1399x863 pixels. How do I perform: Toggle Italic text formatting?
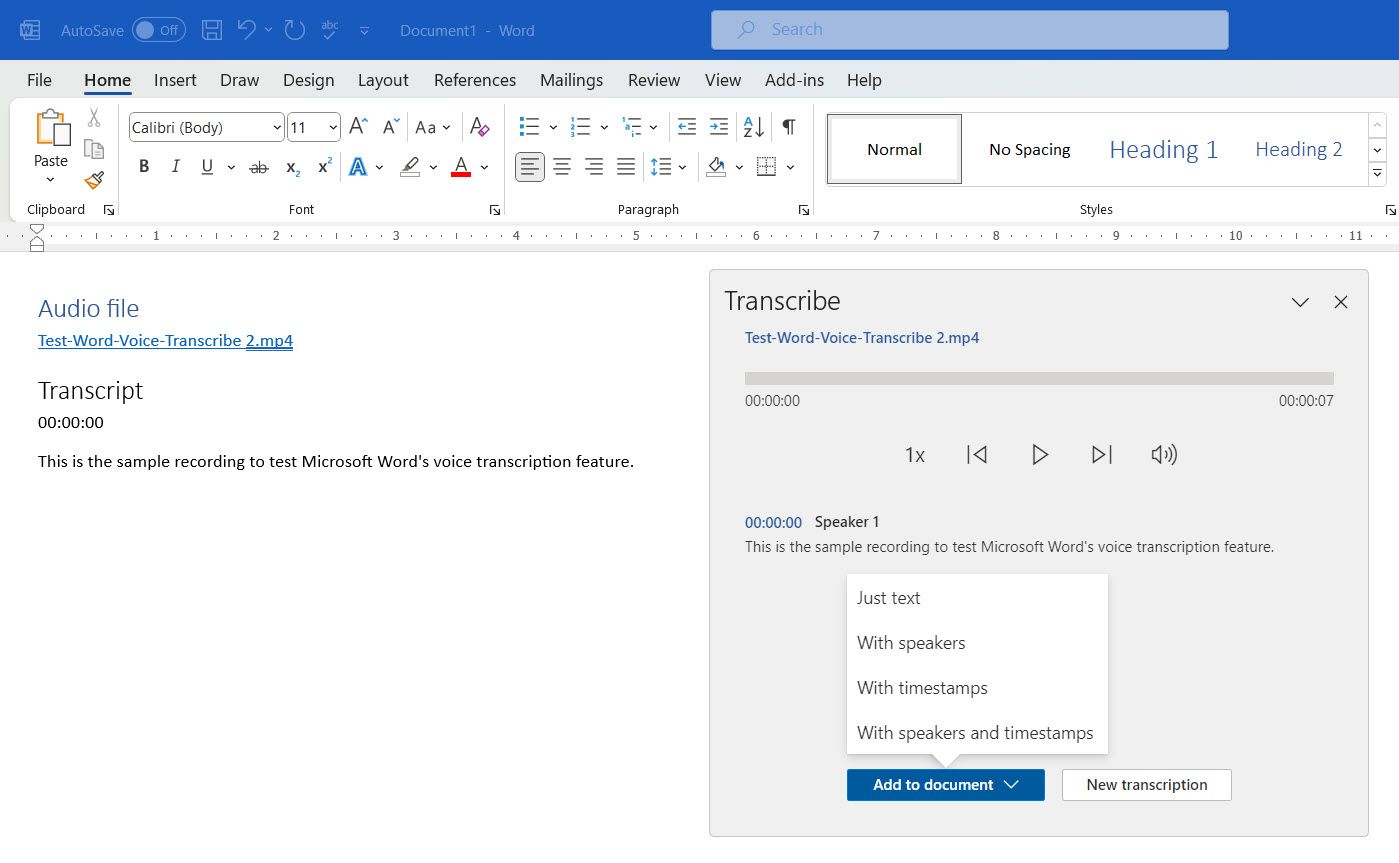click(175, 167)
